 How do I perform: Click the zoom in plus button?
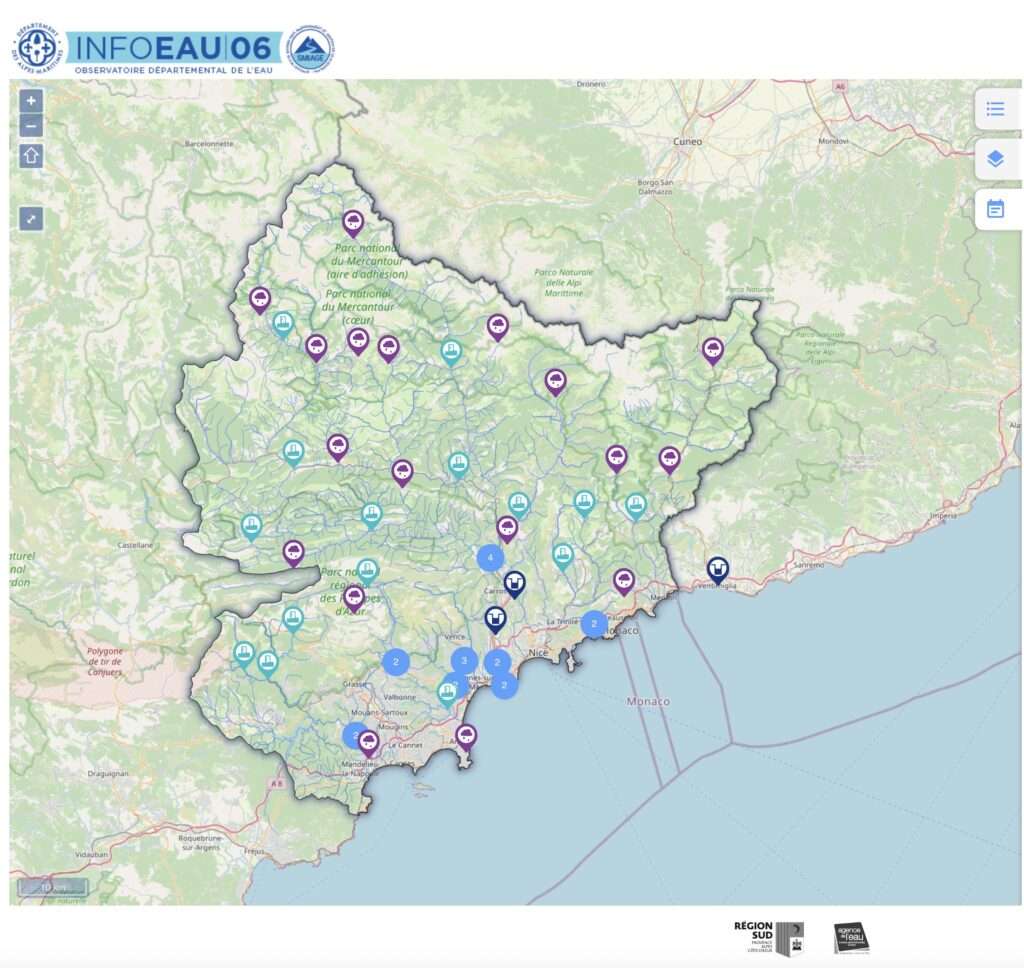(x=31, y=101)
